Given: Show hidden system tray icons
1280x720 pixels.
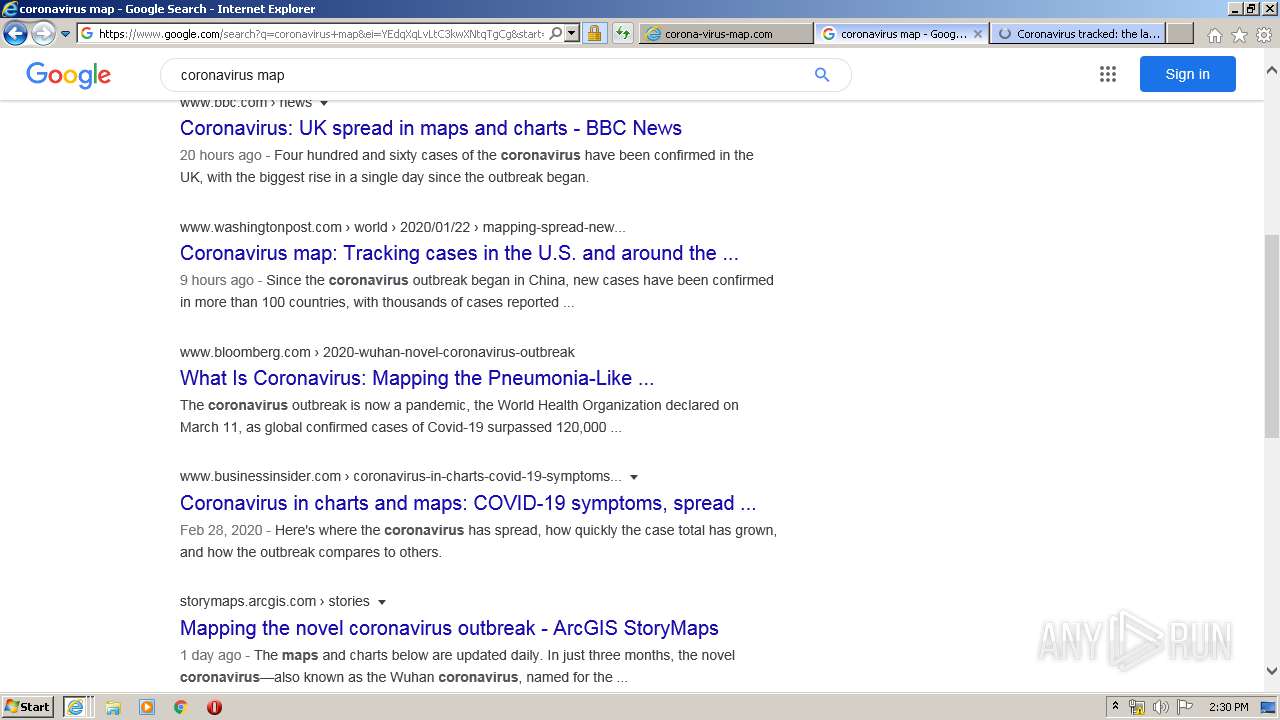Looking at the screenshot, I should [1115, 707].
